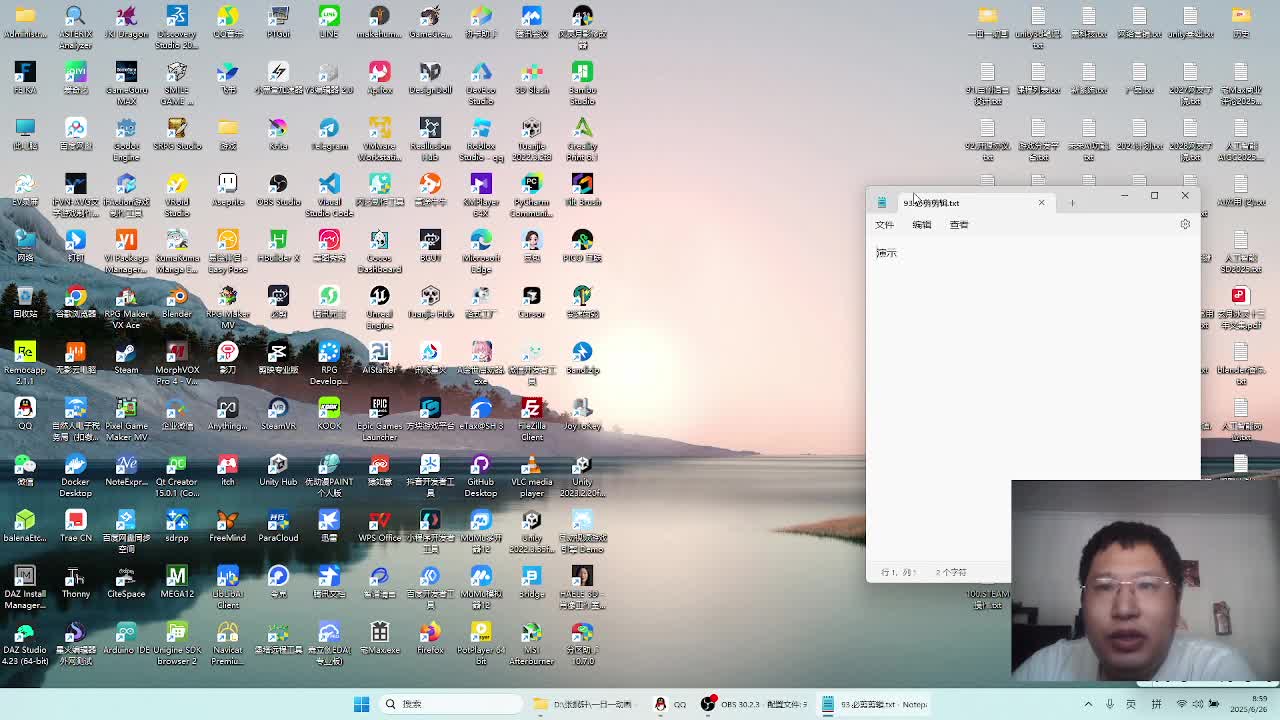This screenshot has height=720, width=1280.
Task: Open the Godot Engine desktop shortcut
Action: [126, 130]
